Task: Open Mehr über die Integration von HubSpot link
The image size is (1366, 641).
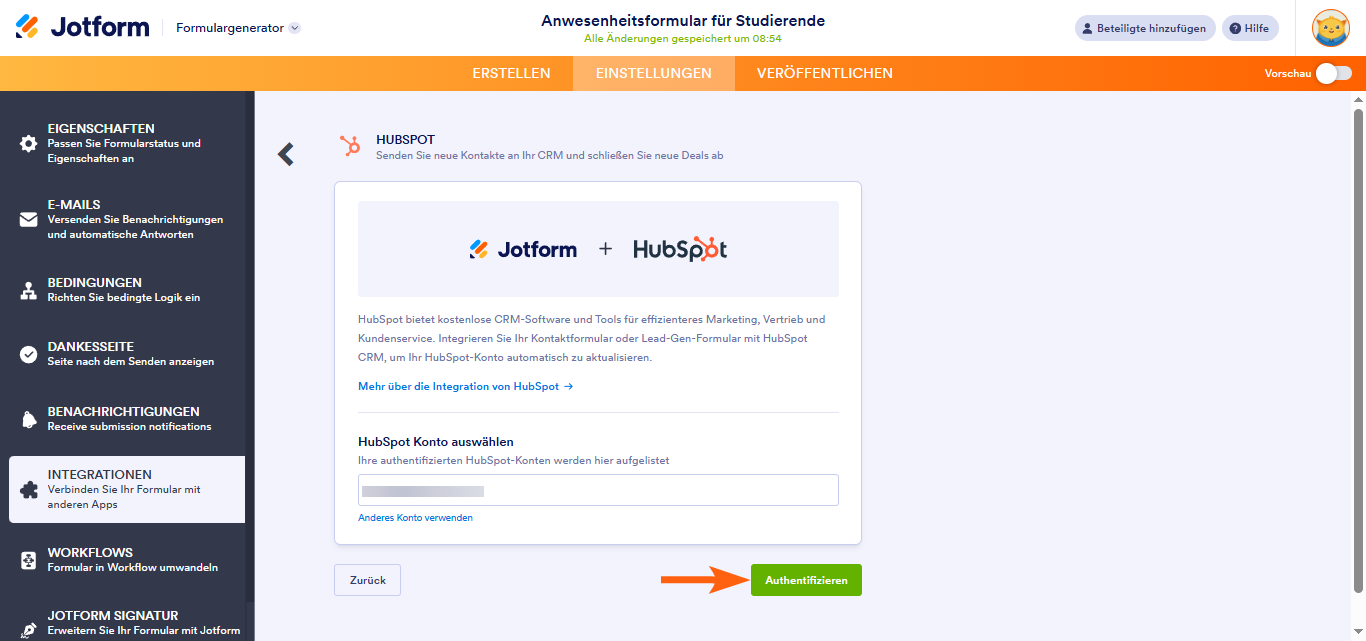Action: [x=465, y=386]
